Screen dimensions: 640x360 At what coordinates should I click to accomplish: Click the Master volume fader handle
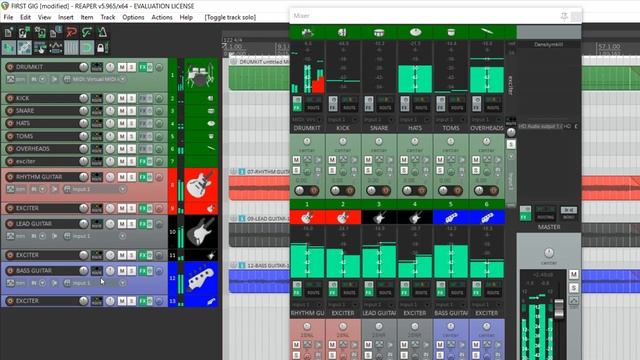coord(558,308)
